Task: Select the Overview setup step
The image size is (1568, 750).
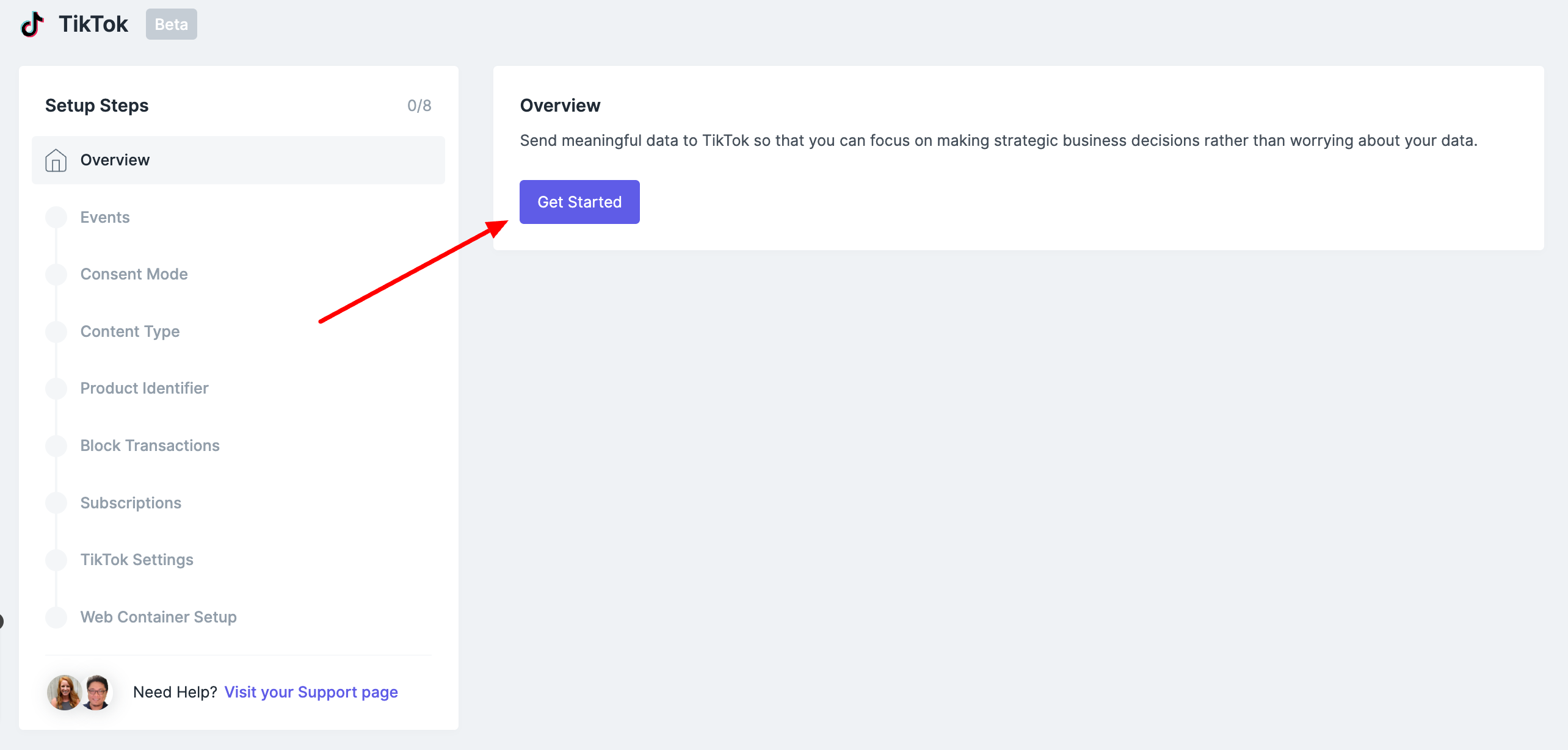Action: [115, 160]
